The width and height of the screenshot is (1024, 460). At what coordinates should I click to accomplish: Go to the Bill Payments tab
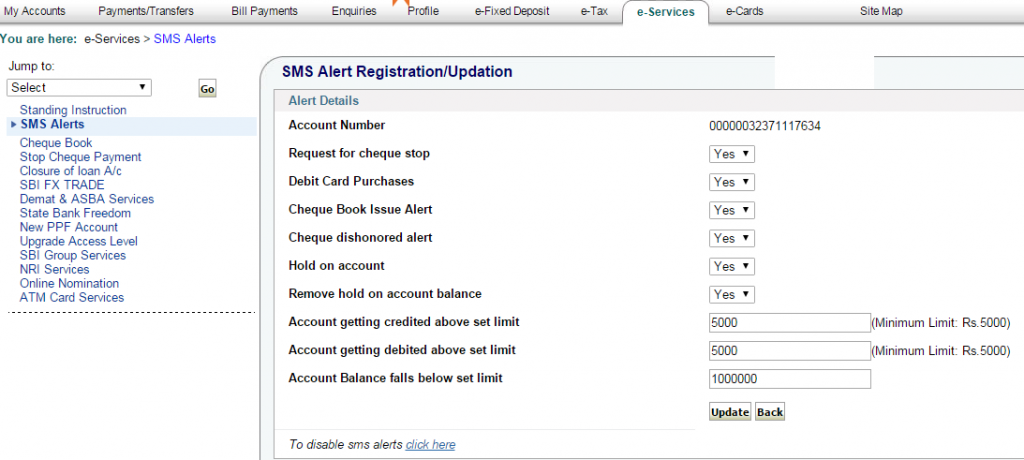point(264,11)
